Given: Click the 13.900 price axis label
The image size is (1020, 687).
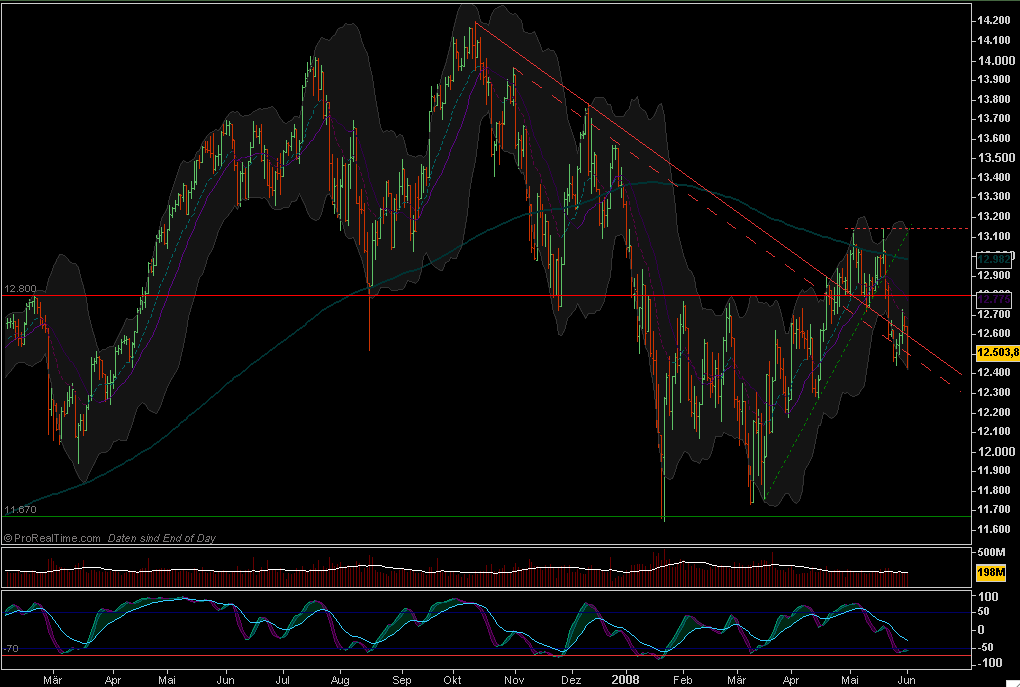Looking at the screenshot, I should [x=994, y=79].
